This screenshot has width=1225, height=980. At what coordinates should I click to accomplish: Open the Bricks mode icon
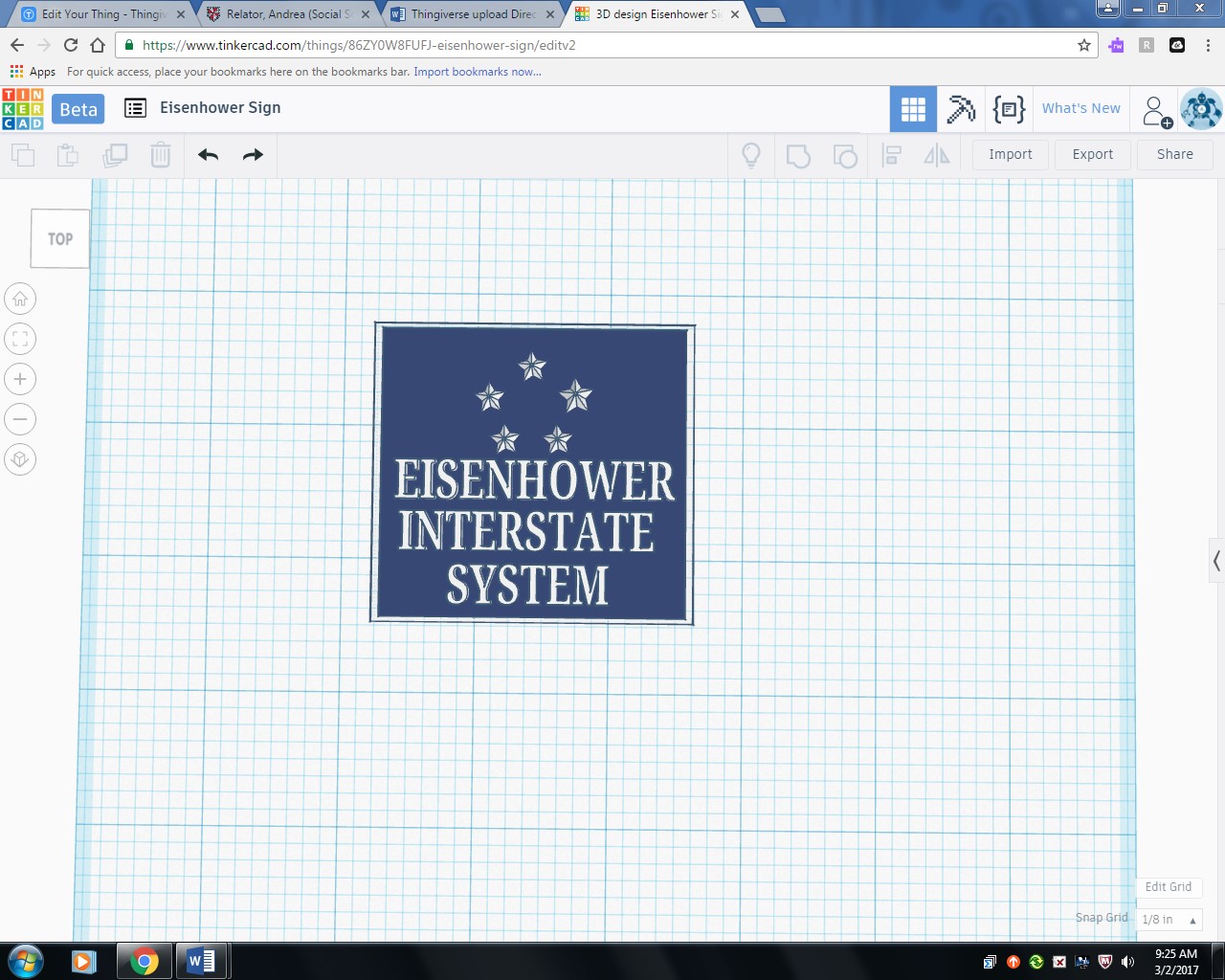coord(1009,109)
